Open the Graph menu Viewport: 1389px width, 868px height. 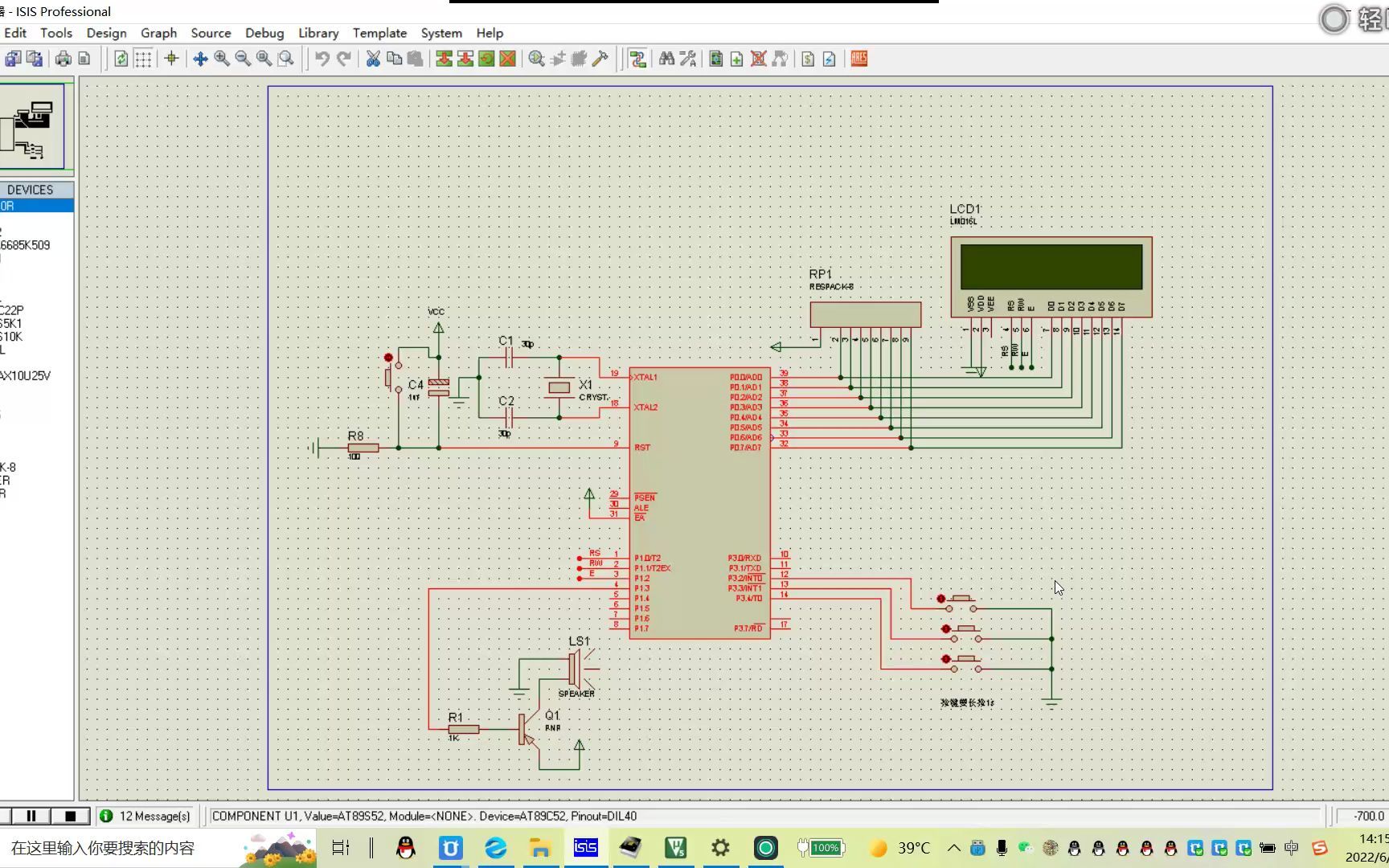click(158, 33)
